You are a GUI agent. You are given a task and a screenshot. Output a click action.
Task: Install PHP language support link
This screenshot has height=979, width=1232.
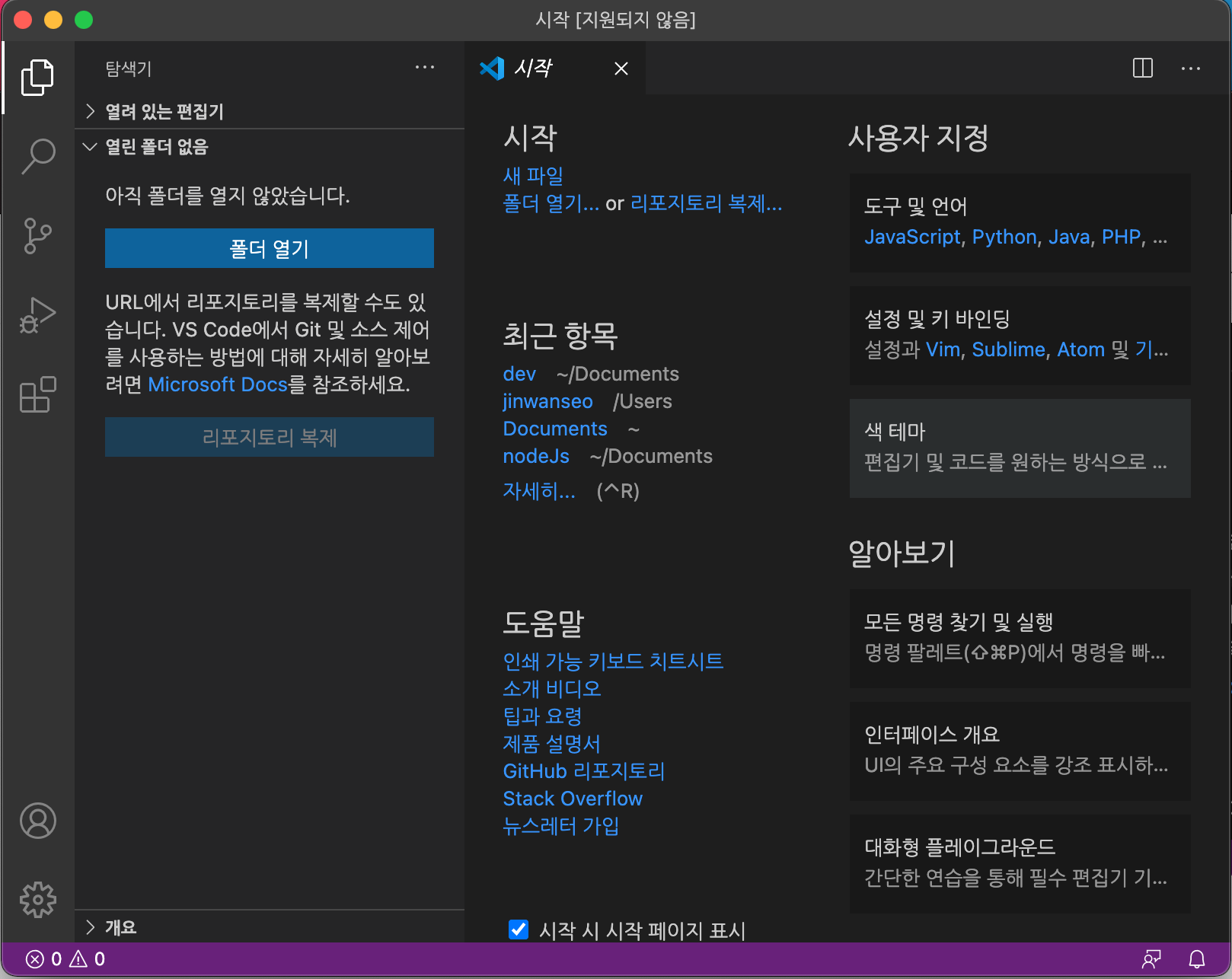(x=1121, y=237)
